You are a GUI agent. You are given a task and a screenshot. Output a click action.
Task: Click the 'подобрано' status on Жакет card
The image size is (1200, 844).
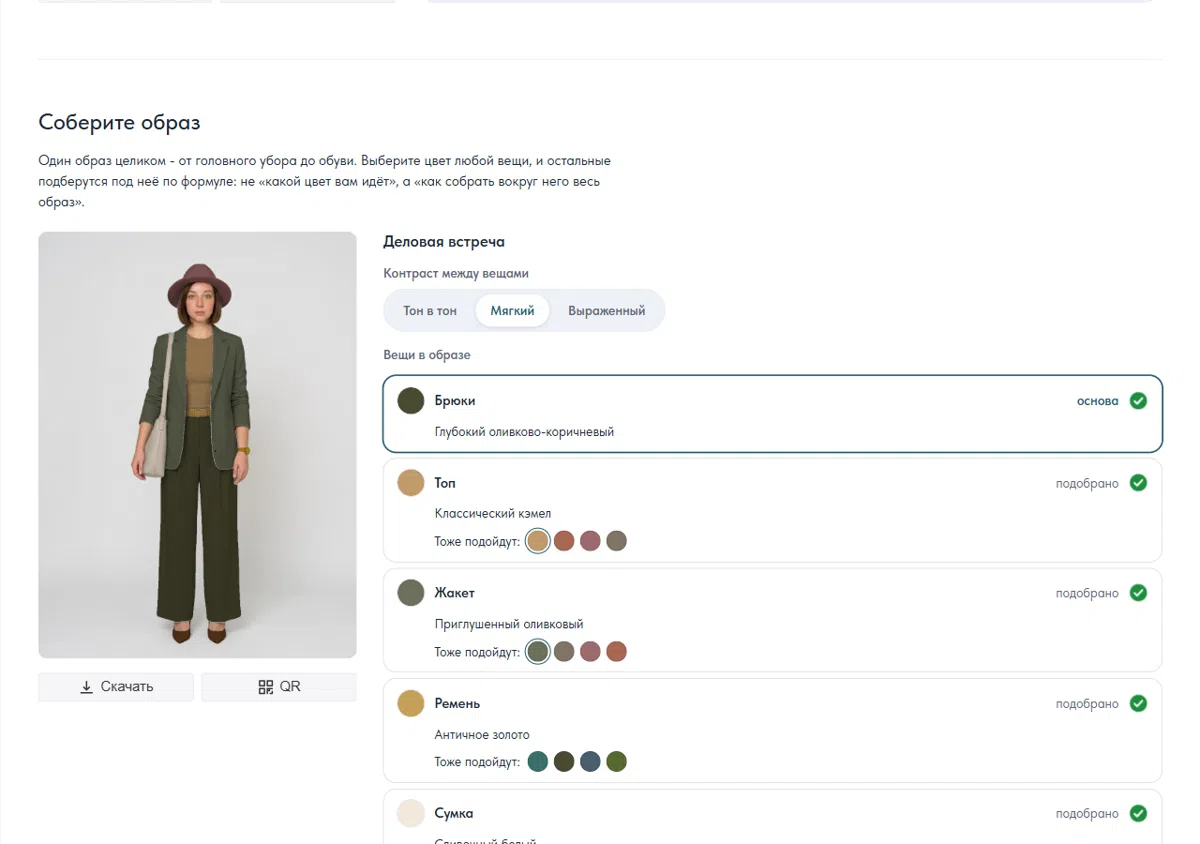coord(1087,593)
